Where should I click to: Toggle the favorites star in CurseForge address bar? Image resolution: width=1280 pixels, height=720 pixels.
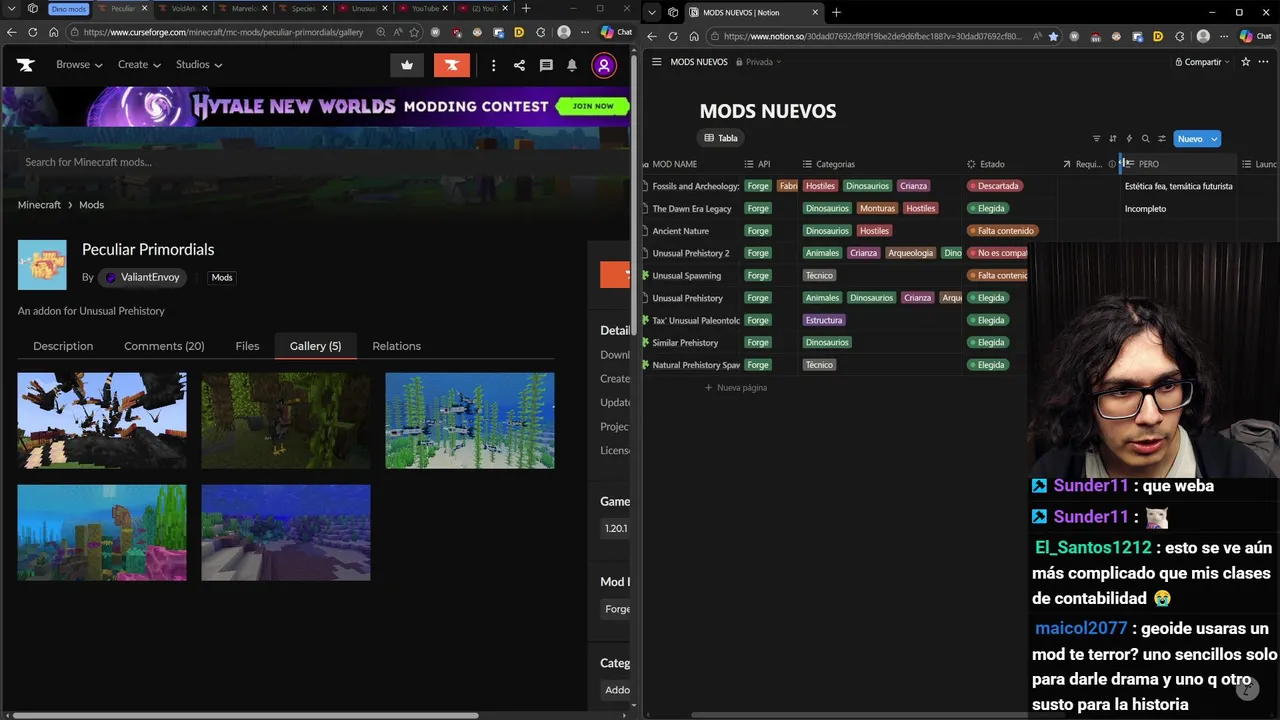pos(414,32)
